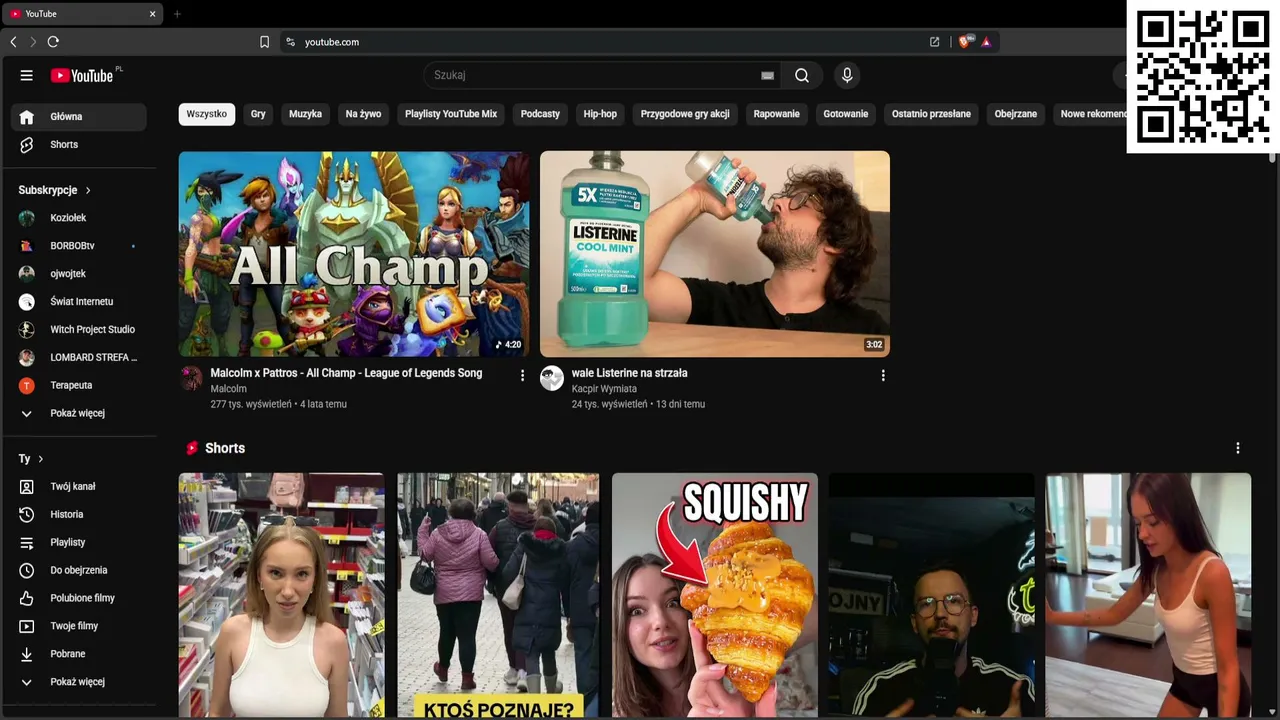Click the YouTube logo
Screen dimensions: 1280x720
(x=82, y=75)
